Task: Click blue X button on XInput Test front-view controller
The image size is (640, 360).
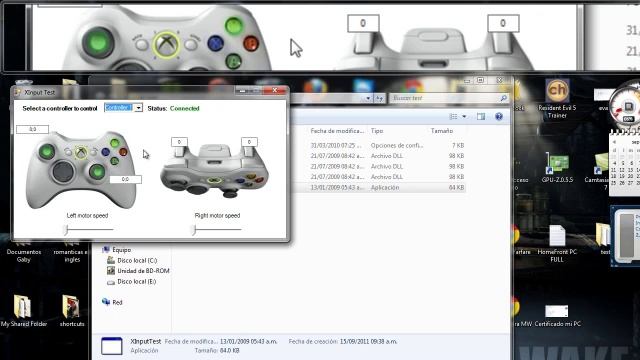Action: click(x=106, y=152)
